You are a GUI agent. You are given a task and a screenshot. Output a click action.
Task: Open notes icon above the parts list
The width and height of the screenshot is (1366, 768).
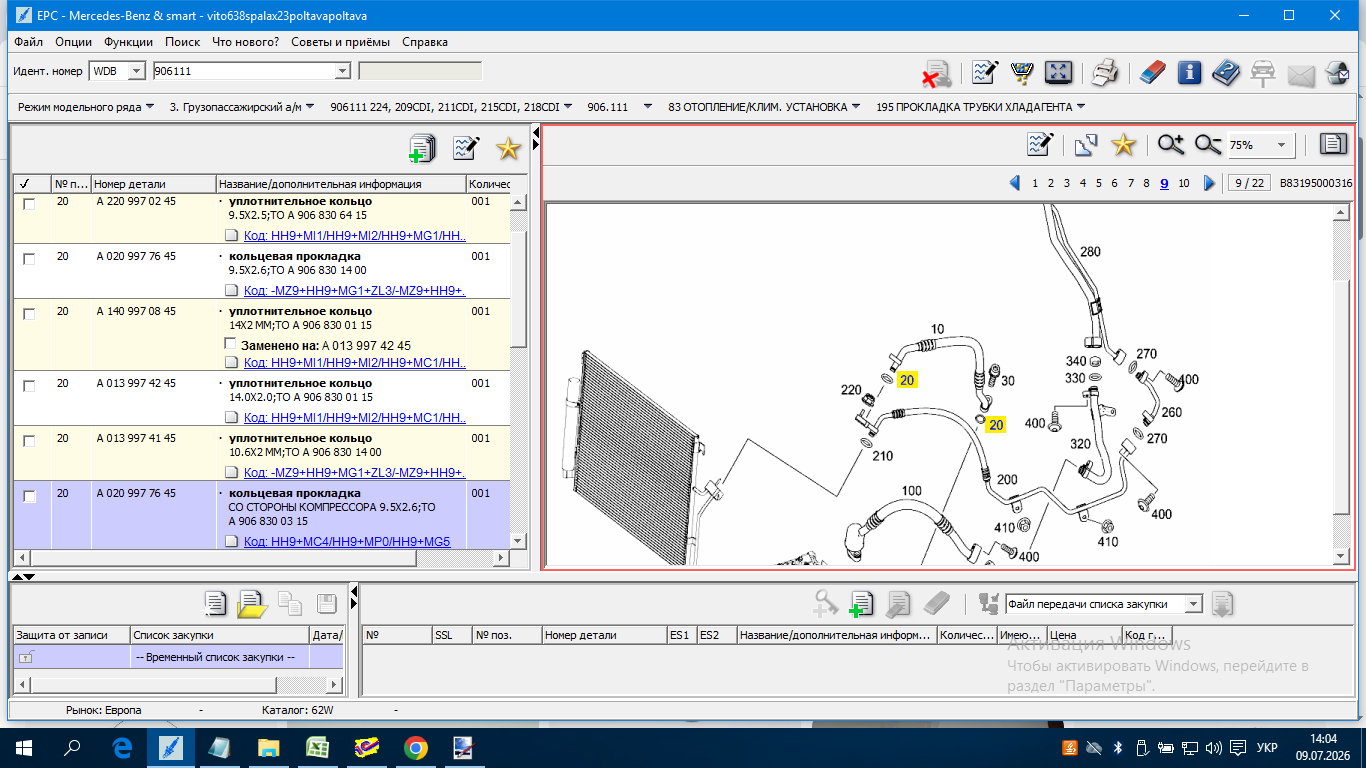[466, 148]
